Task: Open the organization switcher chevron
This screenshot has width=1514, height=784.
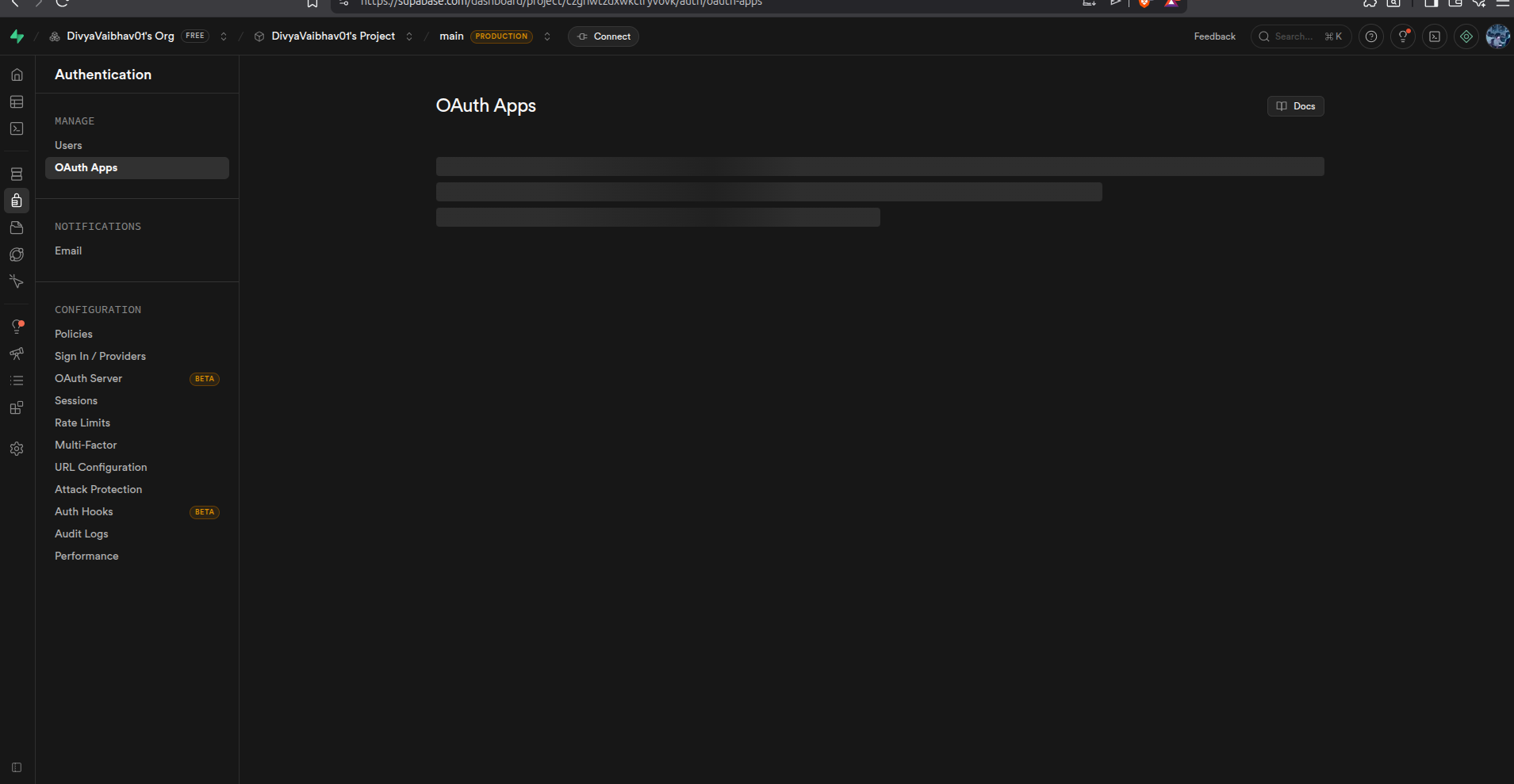Action: tap(224, 36)
